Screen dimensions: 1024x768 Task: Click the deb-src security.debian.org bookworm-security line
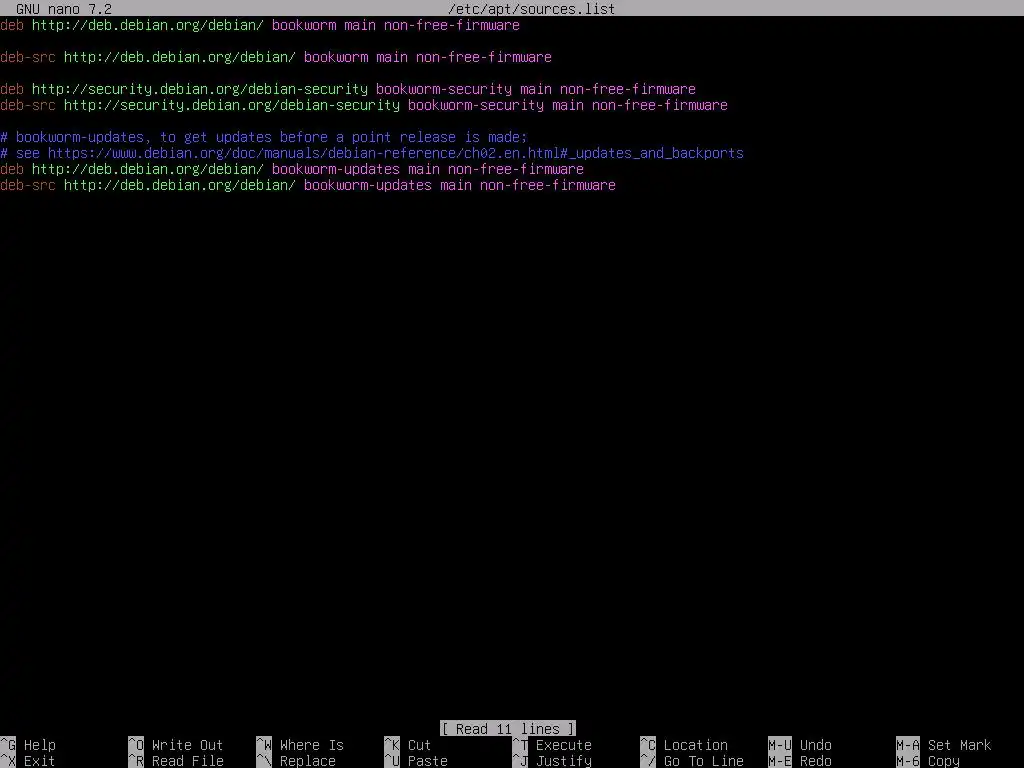click(364, 105)
